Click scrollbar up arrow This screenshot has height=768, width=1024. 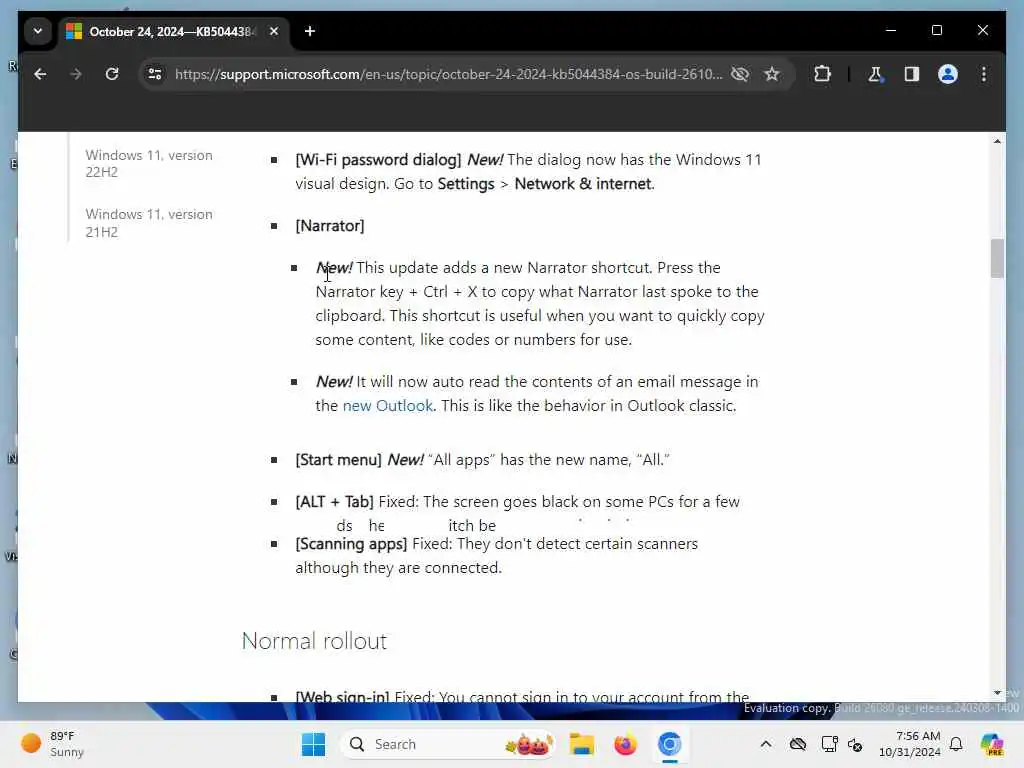pos(997,142)
